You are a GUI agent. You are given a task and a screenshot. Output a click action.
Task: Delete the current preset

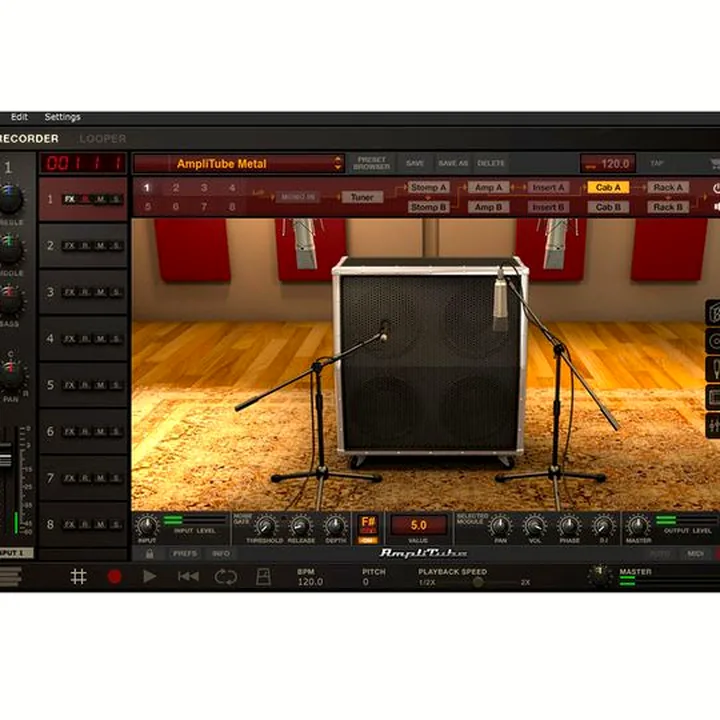point(491,163)
